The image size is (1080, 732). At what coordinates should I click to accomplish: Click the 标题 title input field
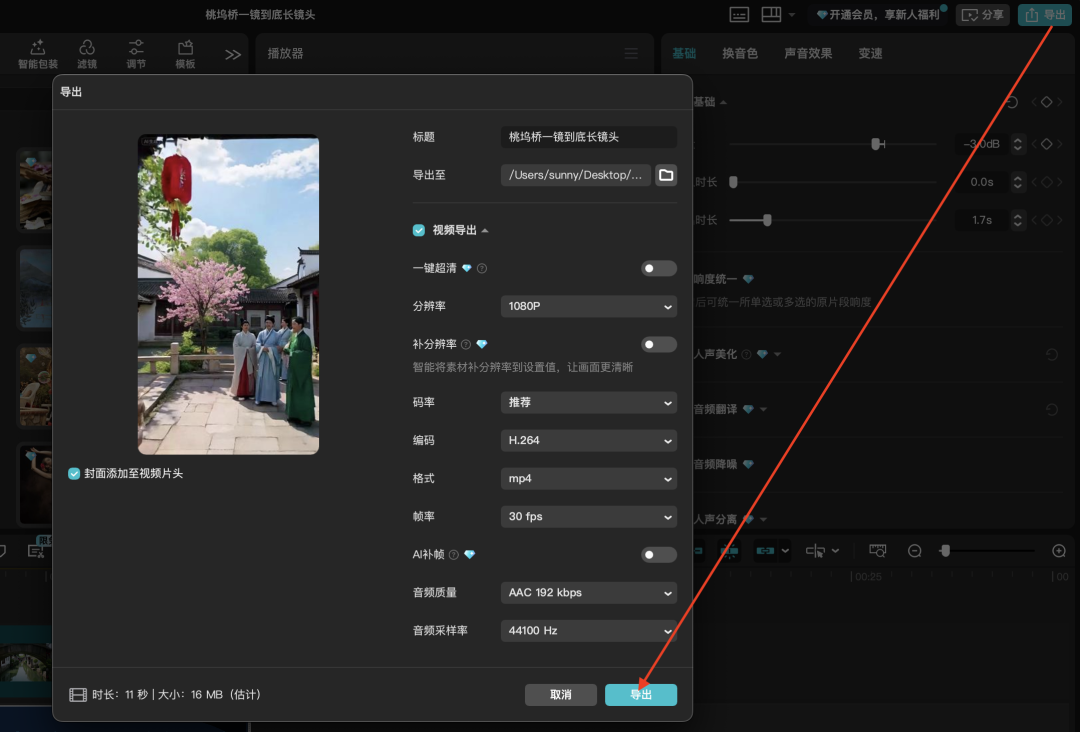[588, 136]
